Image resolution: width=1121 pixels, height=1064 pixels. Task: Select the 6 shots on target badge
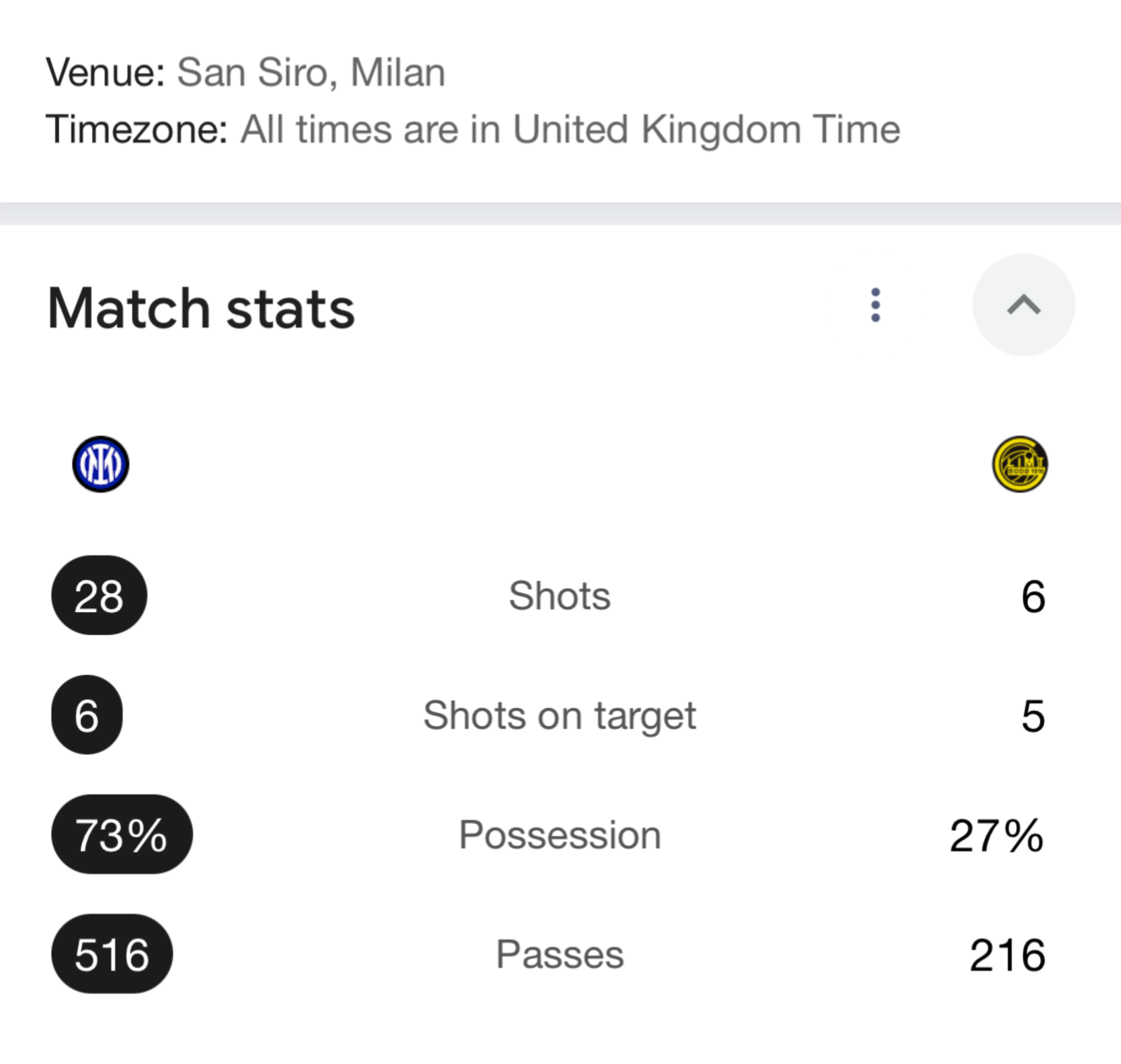click(87, 714)
